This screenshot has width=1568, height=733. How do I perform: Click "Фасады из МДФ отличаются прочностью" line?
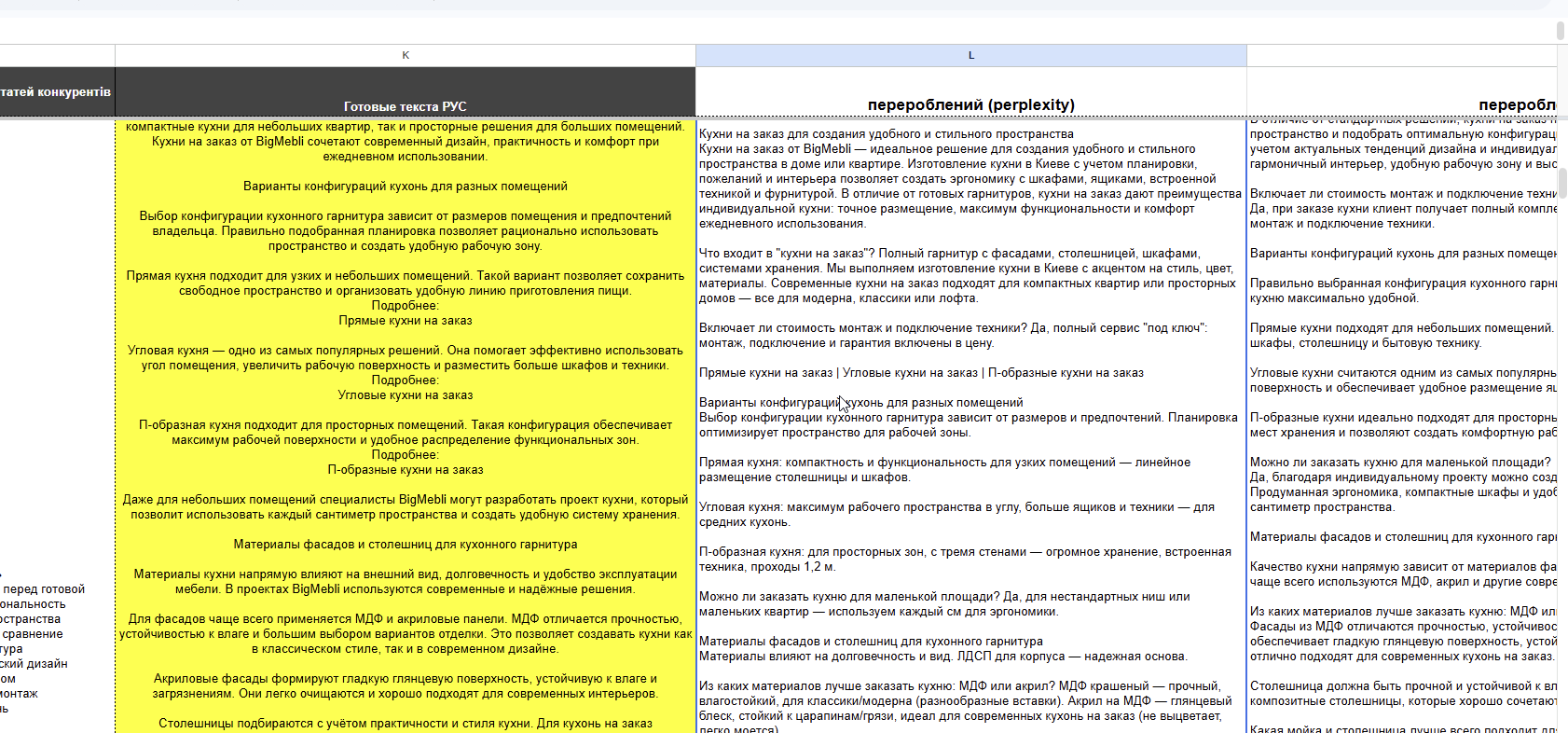pyautogui.click(x=1403, y=627)
